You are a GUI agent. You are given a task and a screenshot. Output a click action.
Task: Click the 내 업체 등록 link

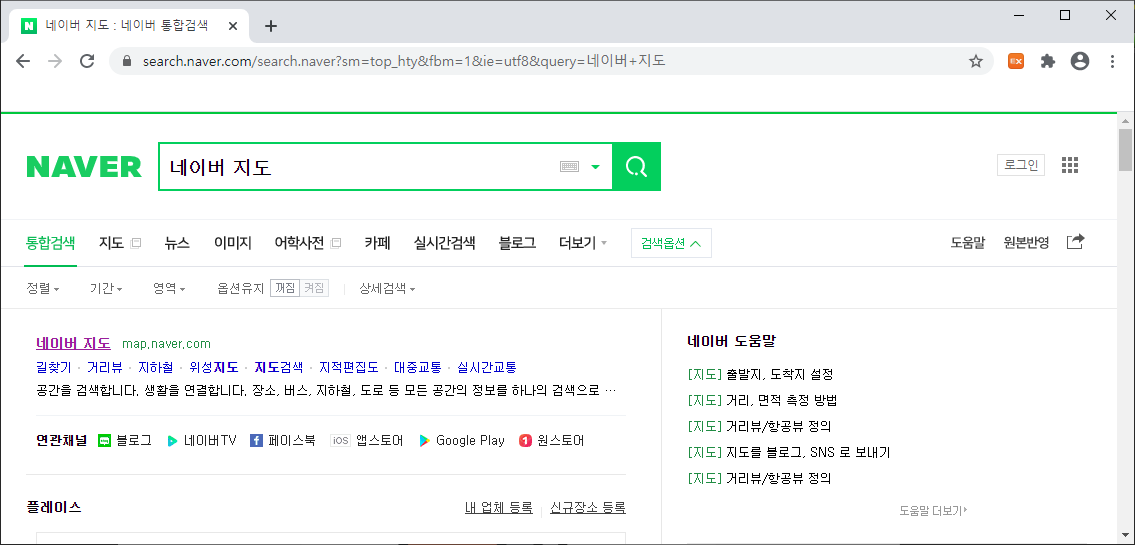click(x=499, y=507)
